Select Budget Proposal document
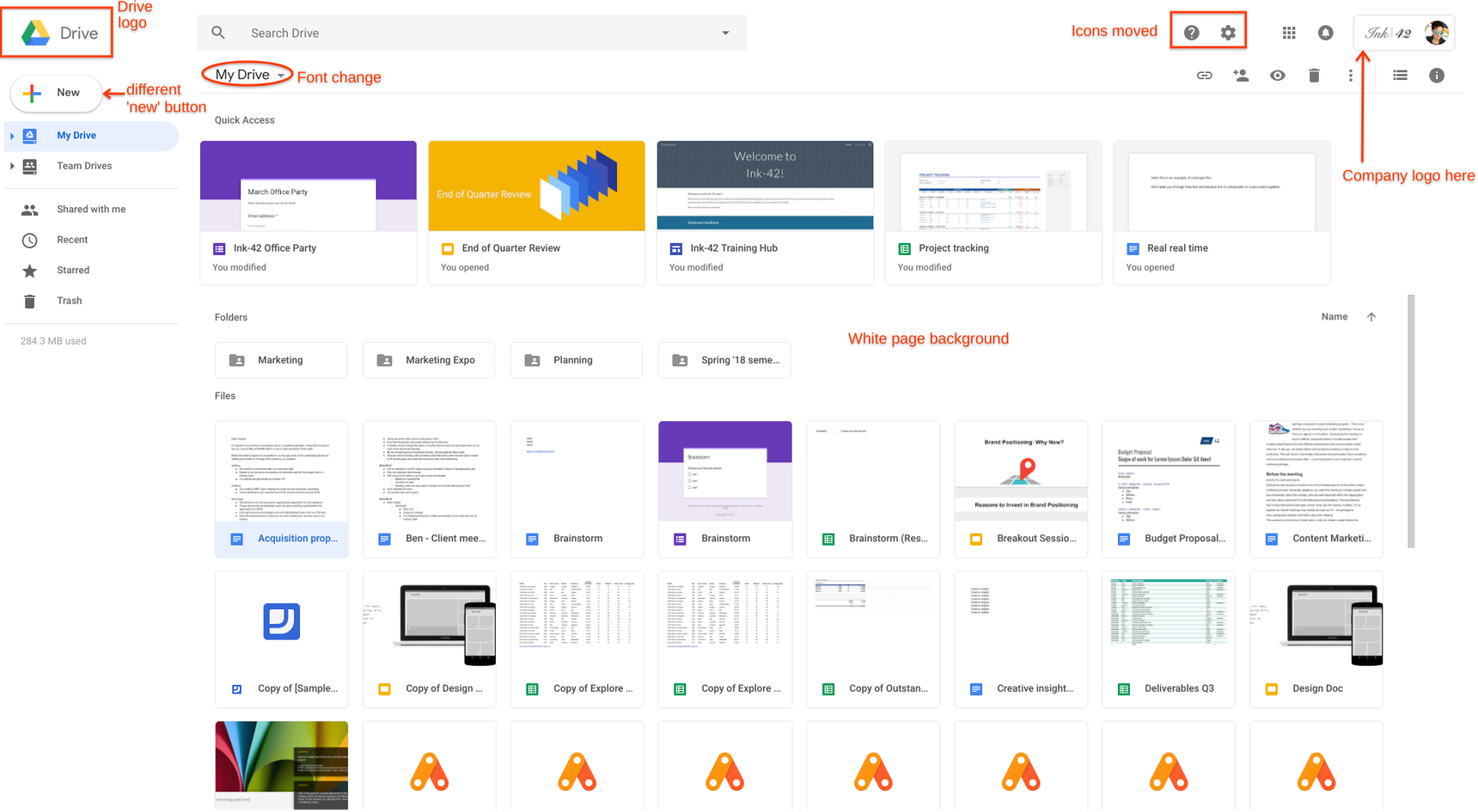This screenshot has height=812, width=1478. pos(1169,489)
